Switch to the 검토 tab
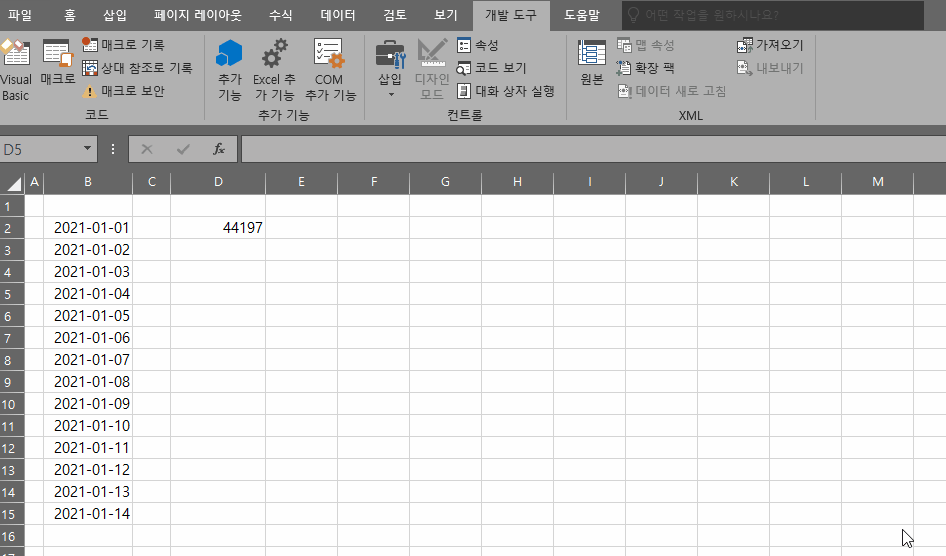The image size is (946, 556). tap(395, 15)
